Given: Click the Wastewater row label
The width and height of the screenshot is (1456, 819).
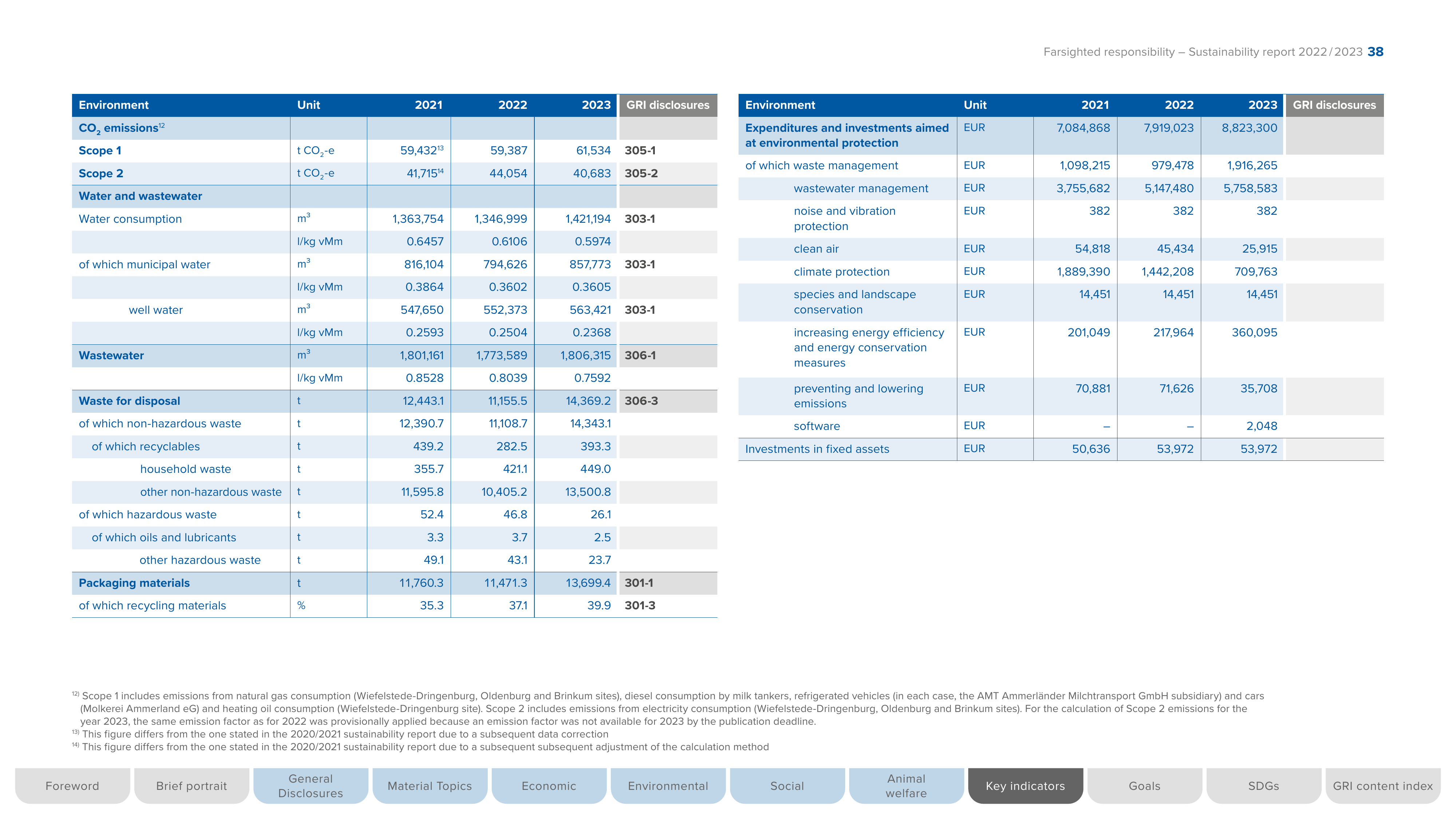Looking at the screenshot, I should (111, 356).
